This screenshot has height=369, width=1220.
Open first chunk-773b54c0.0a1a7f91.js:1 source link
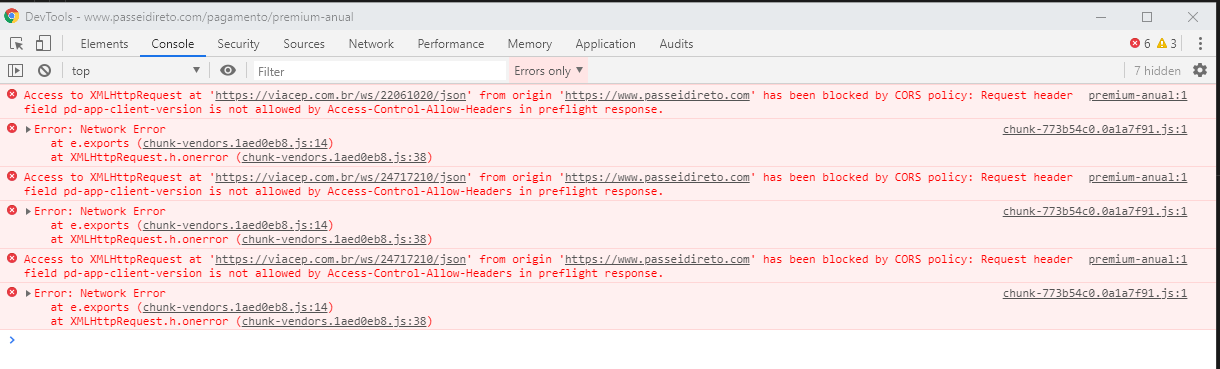click(x=1095, y=129)
